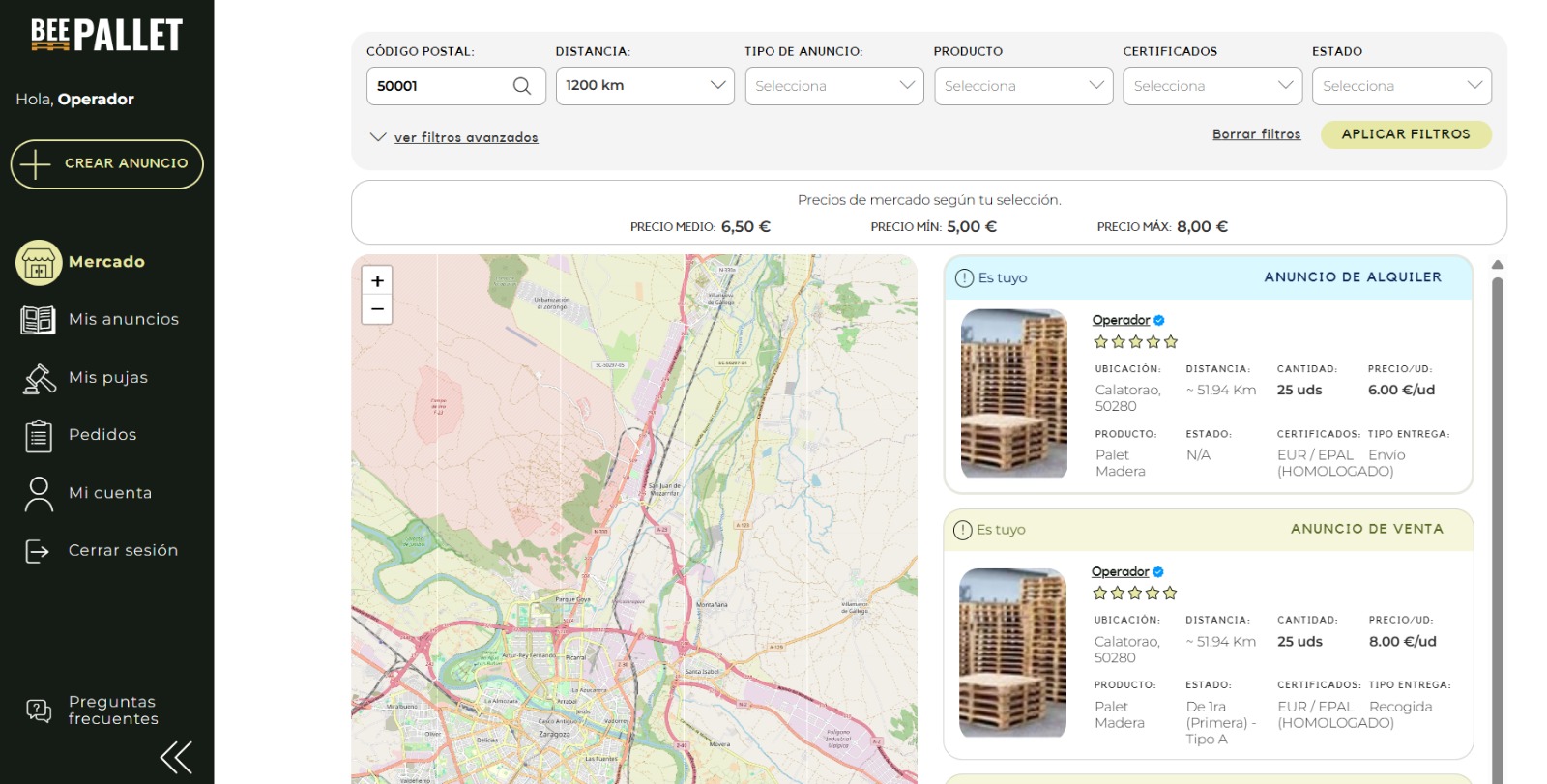Click the rental listing pallet thumbnail
The image size is (1547, 784).
click(x=1013, y=393)
